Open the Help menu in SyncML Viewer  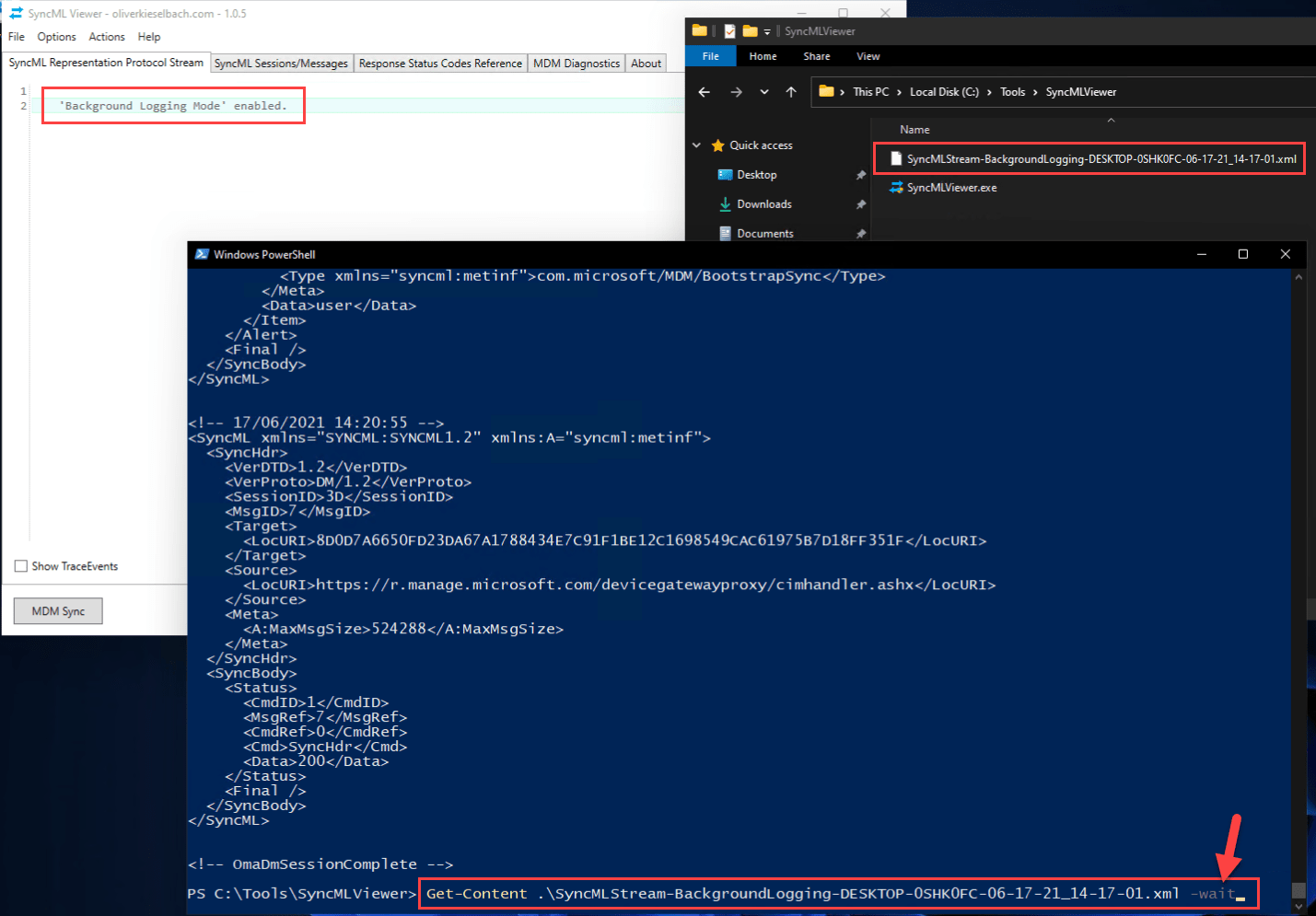(149, 37)
